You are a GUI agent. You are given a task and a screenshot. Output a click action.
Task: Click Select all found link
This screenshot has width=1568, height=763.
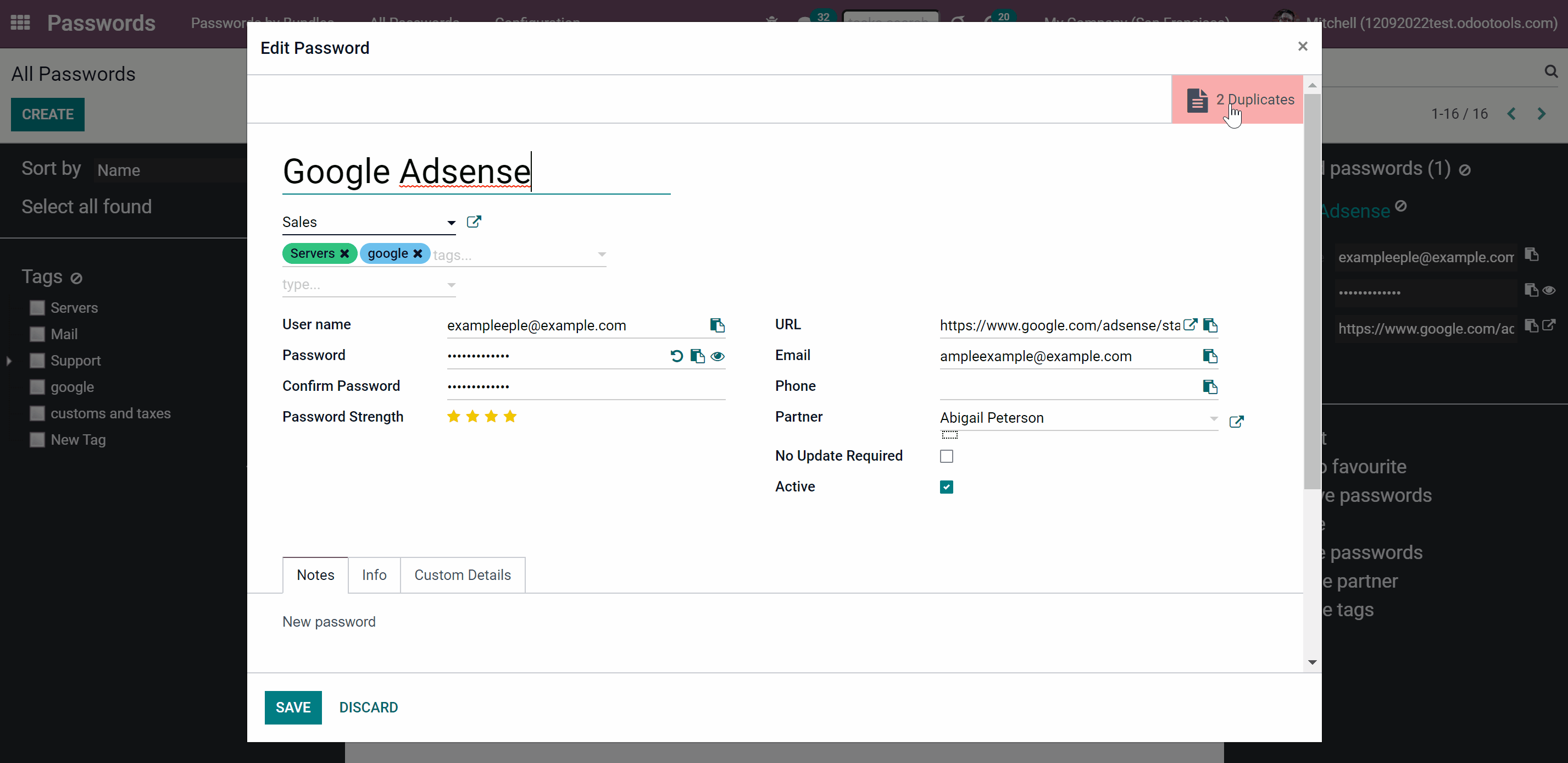86,207
